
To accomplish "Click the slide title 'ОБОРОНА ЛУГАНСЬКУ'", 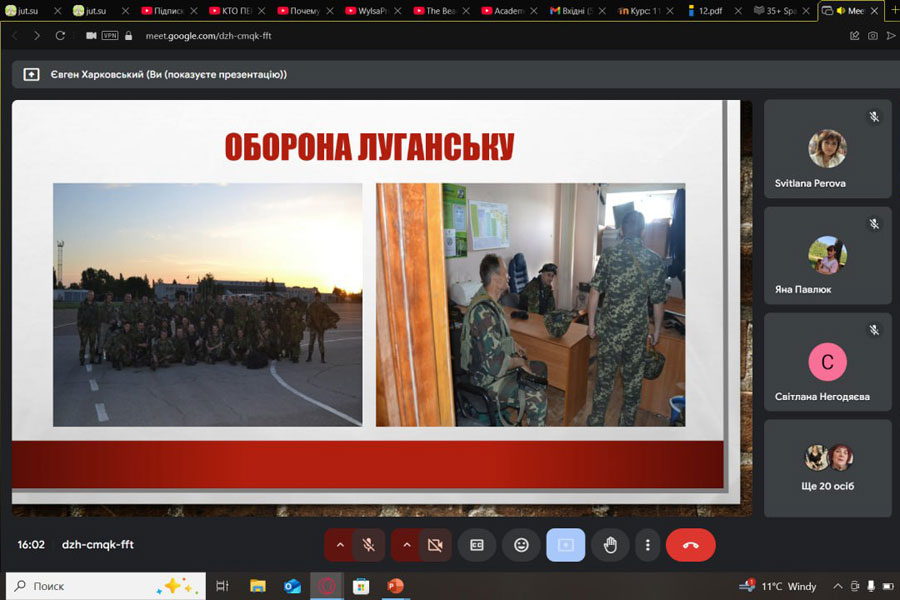I will [x=369, y=147].
